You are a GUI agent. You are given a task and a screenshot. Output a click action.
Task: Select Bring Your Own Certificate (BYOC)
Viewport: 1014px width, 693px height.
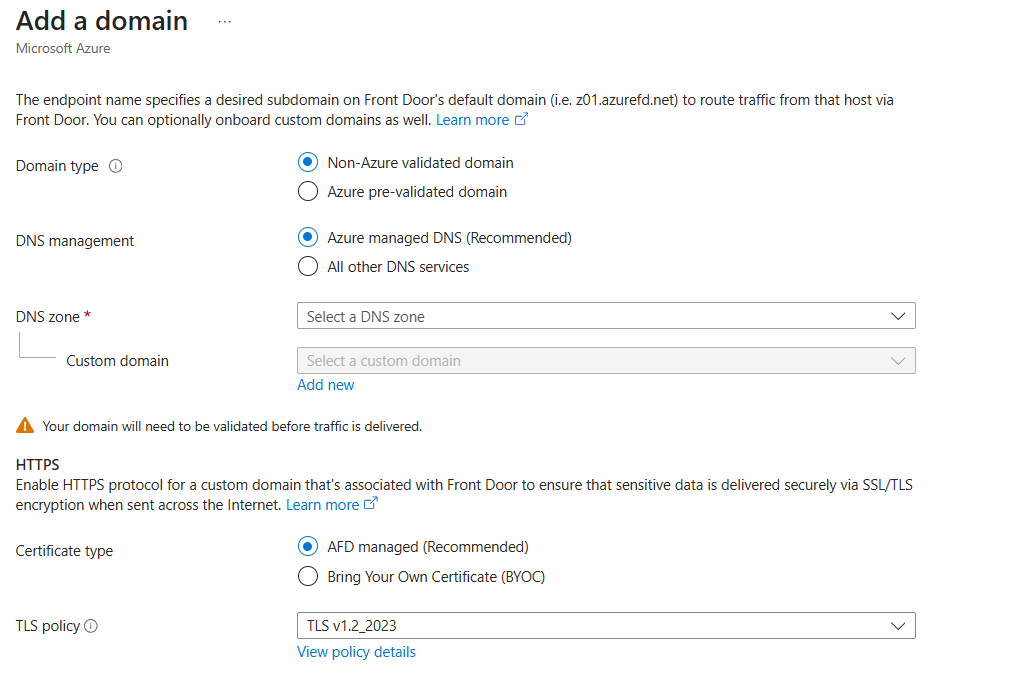[x=308, y=576]
